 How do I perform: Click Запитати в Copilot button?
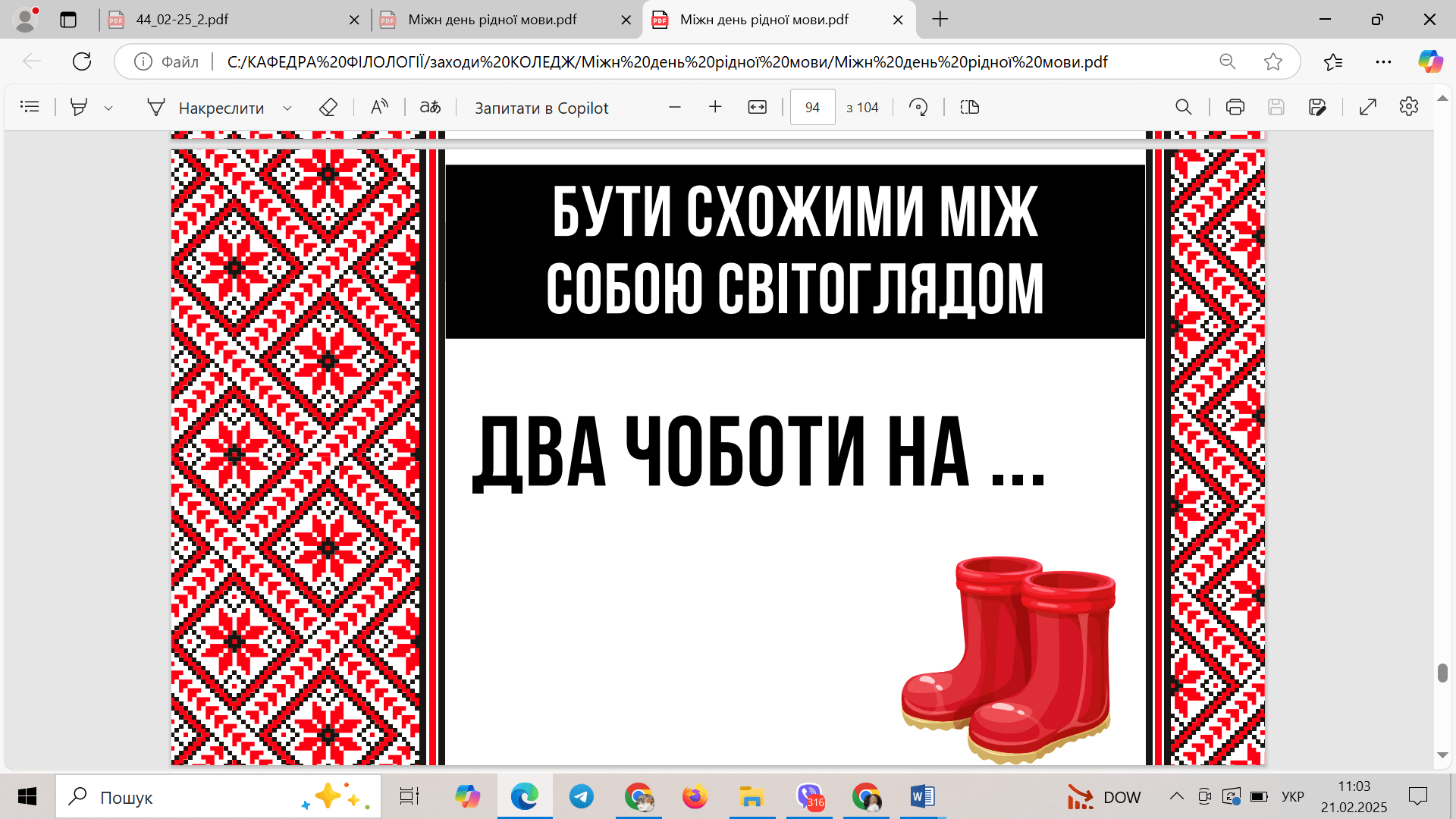(541, 108)
